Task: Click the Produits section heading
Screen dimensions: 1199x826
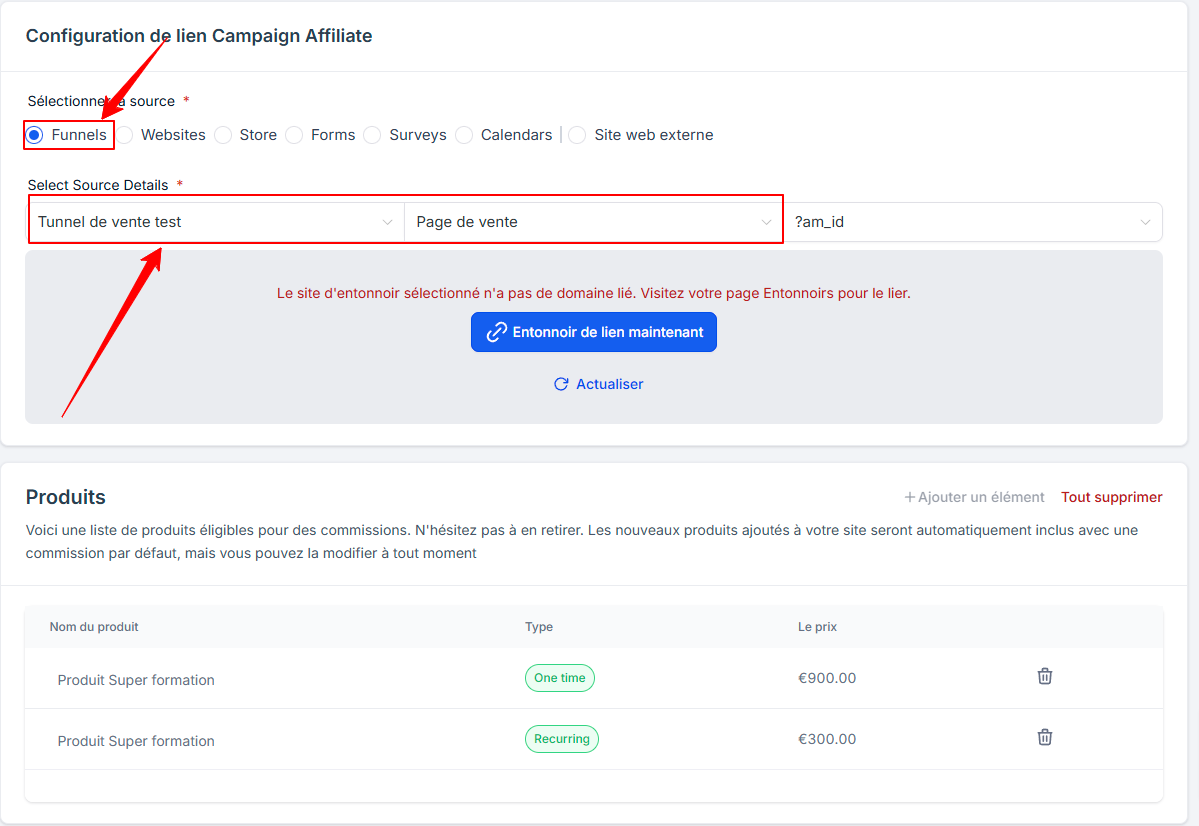Action: pyautogui.click(x=66, y=497)
